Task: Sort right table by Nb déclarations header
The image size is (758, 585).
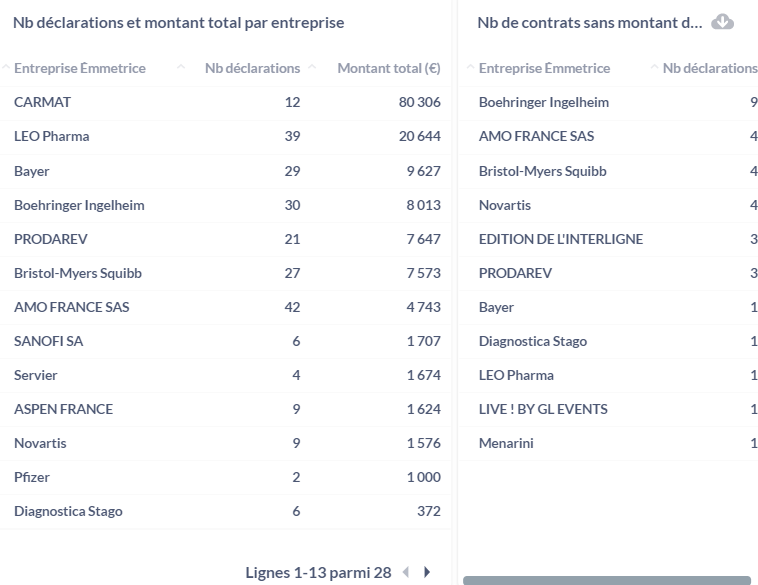Action: [710, 68]
